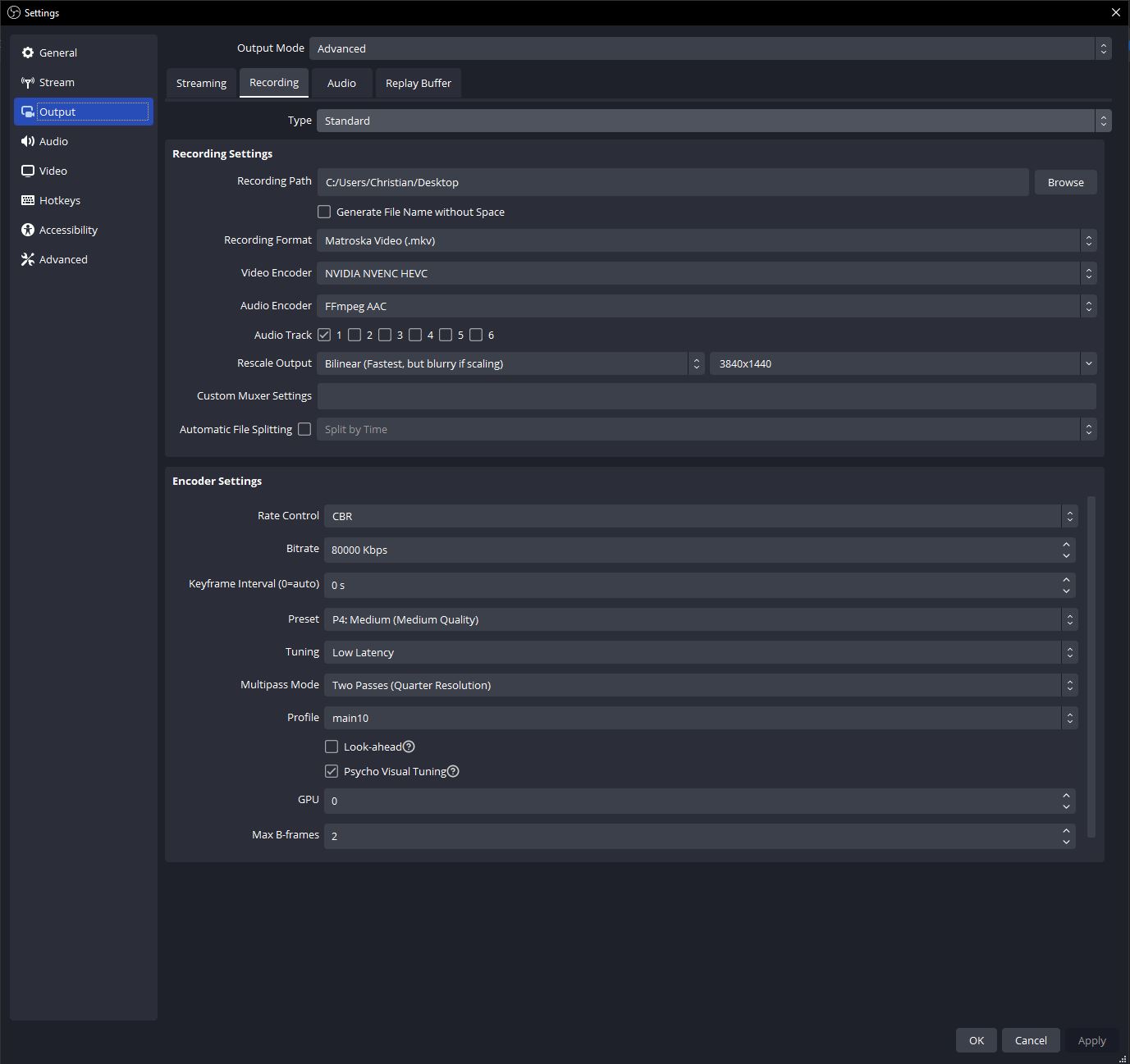Click the Custom Muxer Settings field
The image size is (1130, 1064).
707,395
